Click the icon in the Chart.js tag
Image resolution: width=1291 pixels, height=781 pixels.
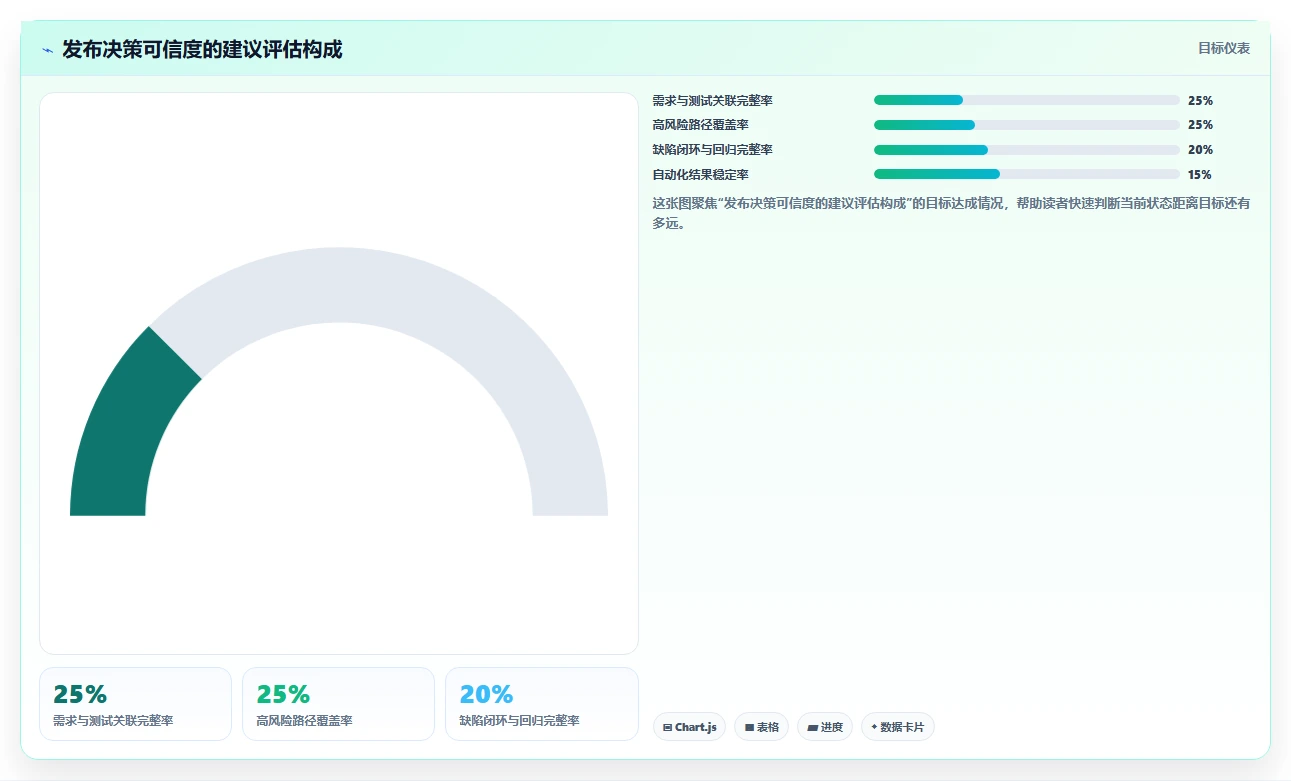click(x=667, y=728)
